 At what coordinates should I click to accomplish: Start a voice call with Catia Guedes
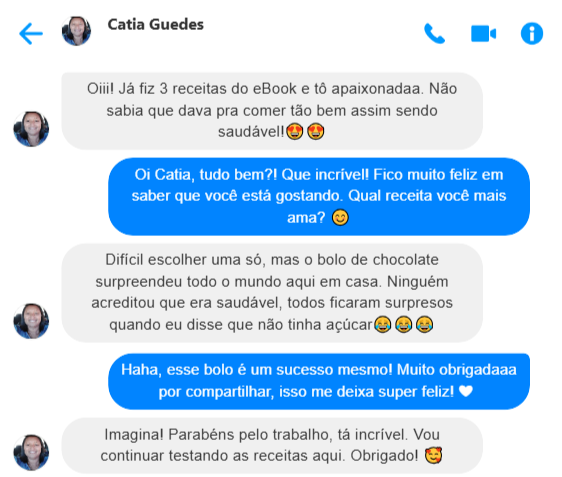(x=434, y=34)
